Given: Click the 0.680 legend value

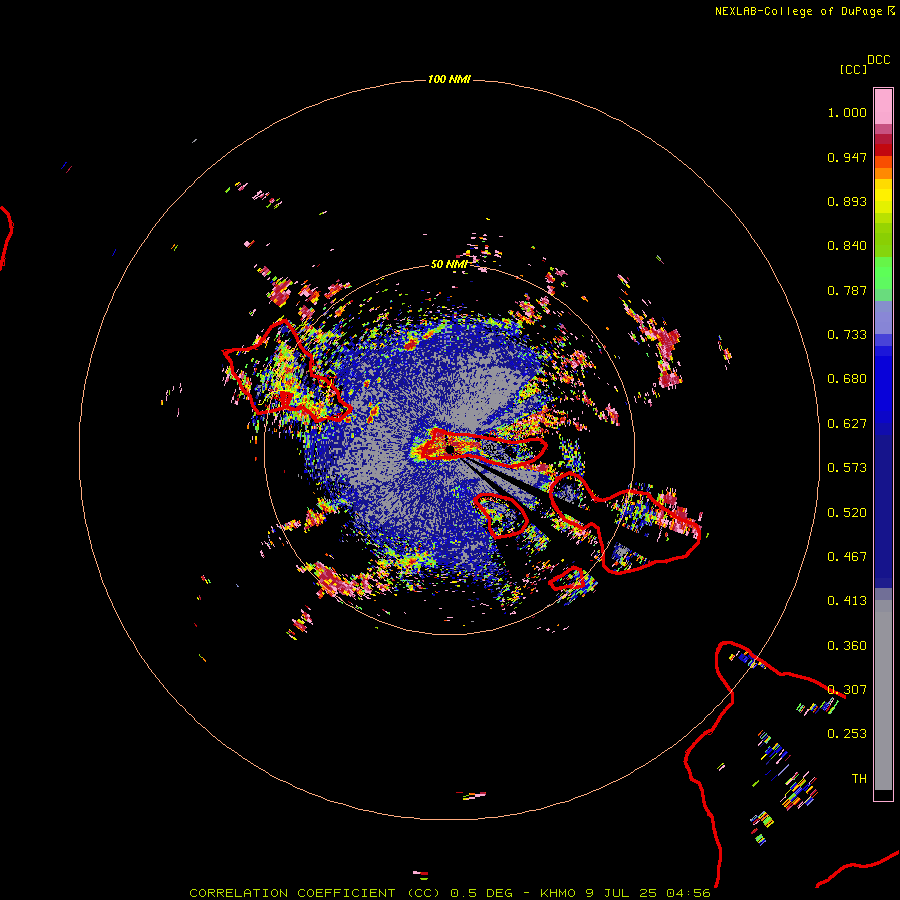Looking at the screenshot, I should click(x=847, y=379).
